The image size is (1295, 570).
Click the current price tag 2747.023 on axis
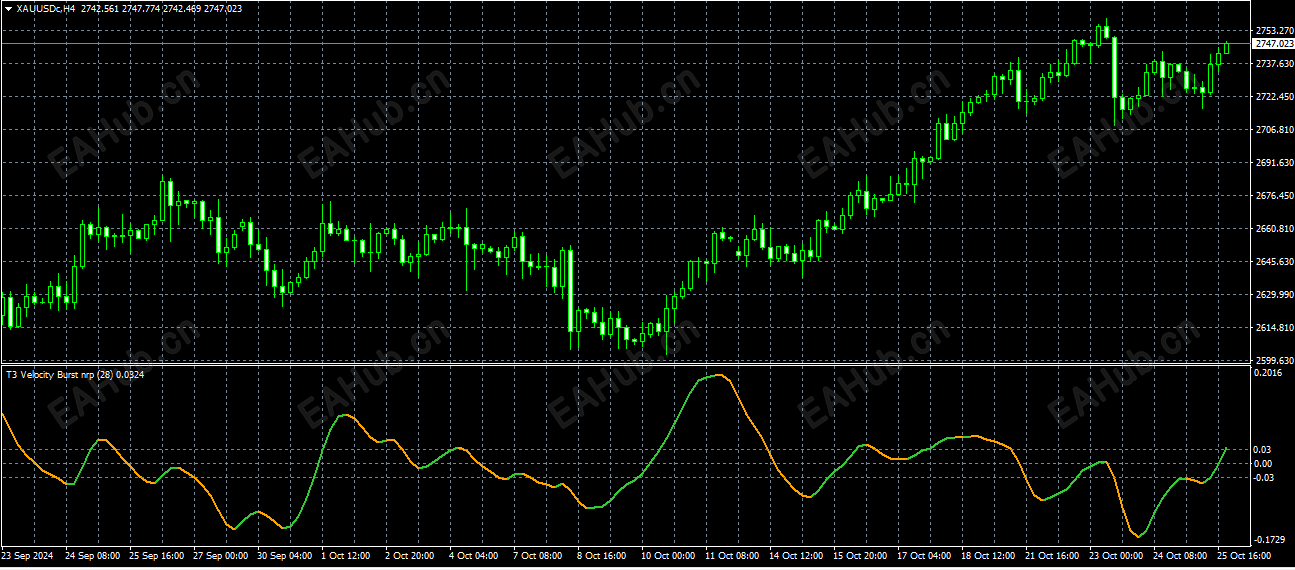pos(1273,44)
